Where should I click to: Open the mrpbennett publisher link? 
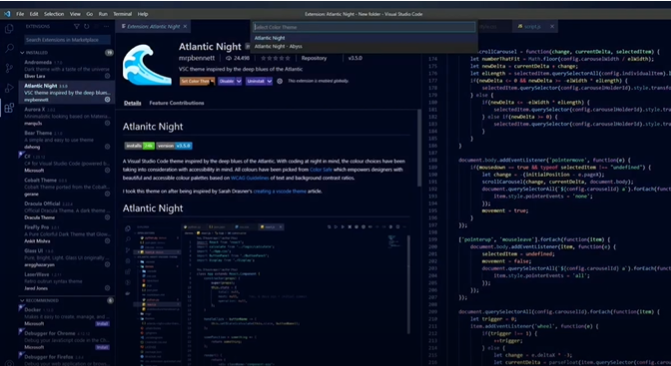tap(197, 58)
